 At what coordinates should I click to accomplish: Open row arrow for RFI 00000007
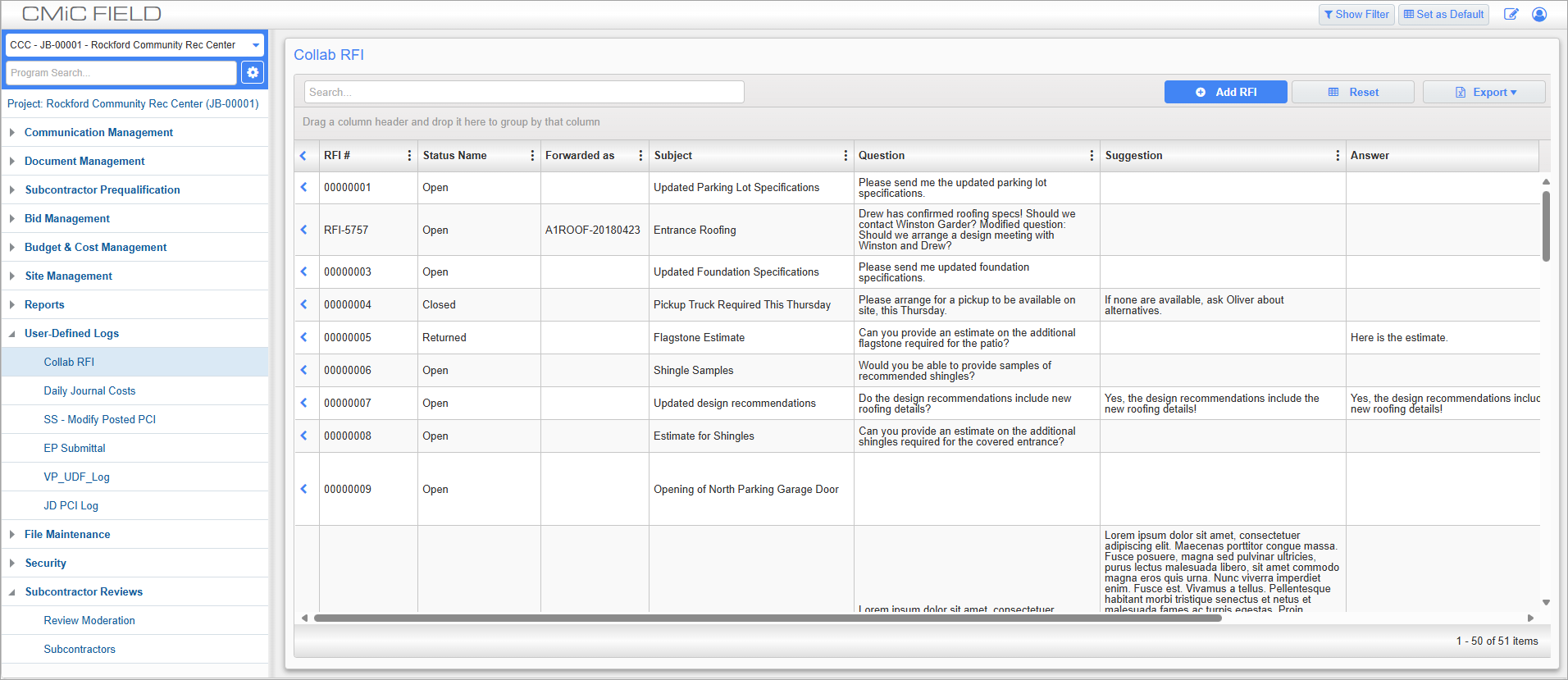(x=303, y=403)
